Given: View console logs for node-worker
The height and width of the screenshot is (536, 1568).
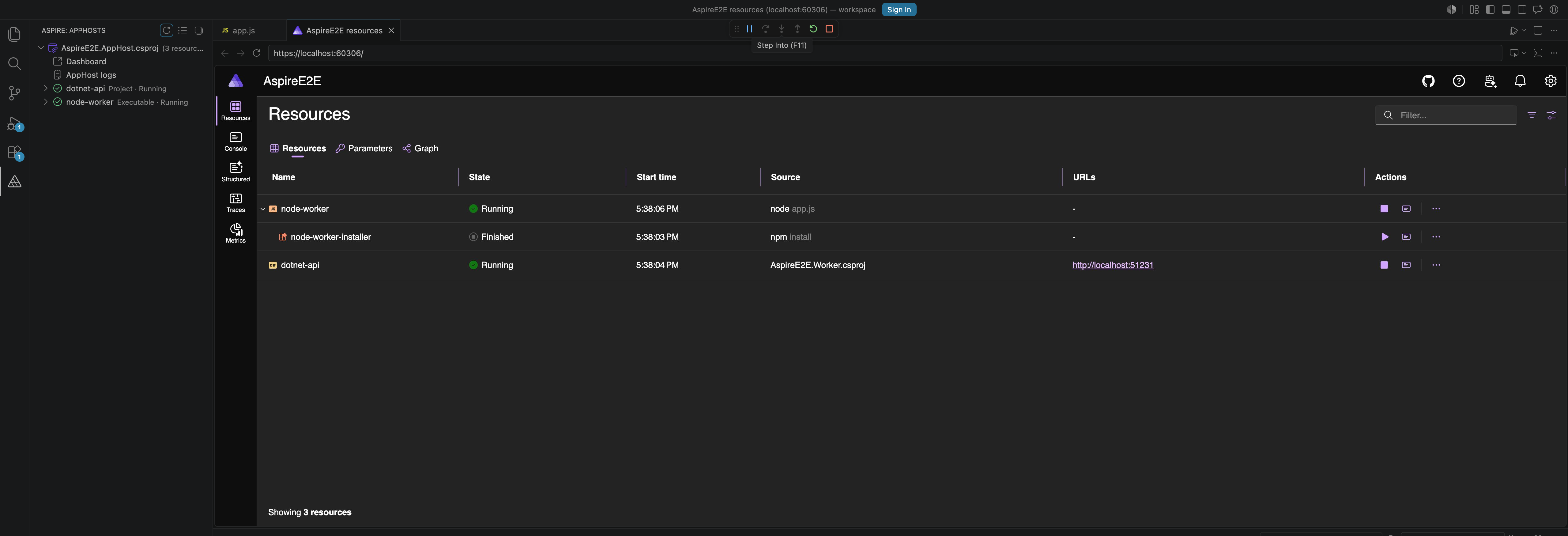Looking at the screenshot, I should click(1406, 208).
